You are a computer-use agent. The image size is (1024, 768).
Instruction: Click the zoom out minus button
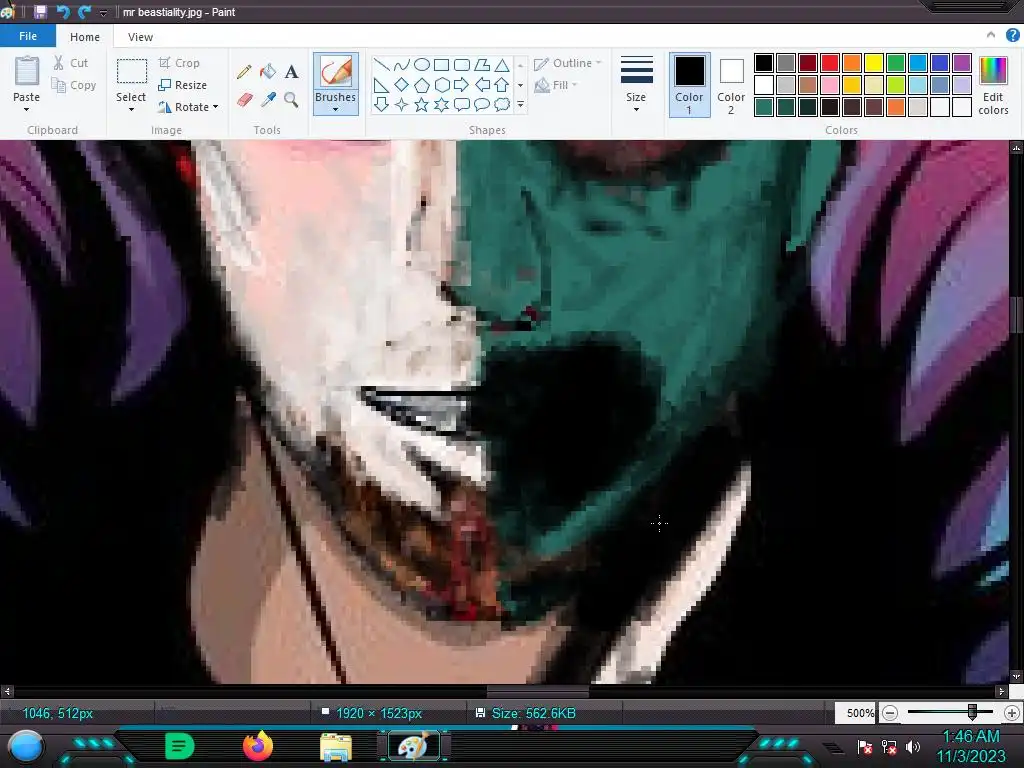pyautogui.click(x=889, y=713)
